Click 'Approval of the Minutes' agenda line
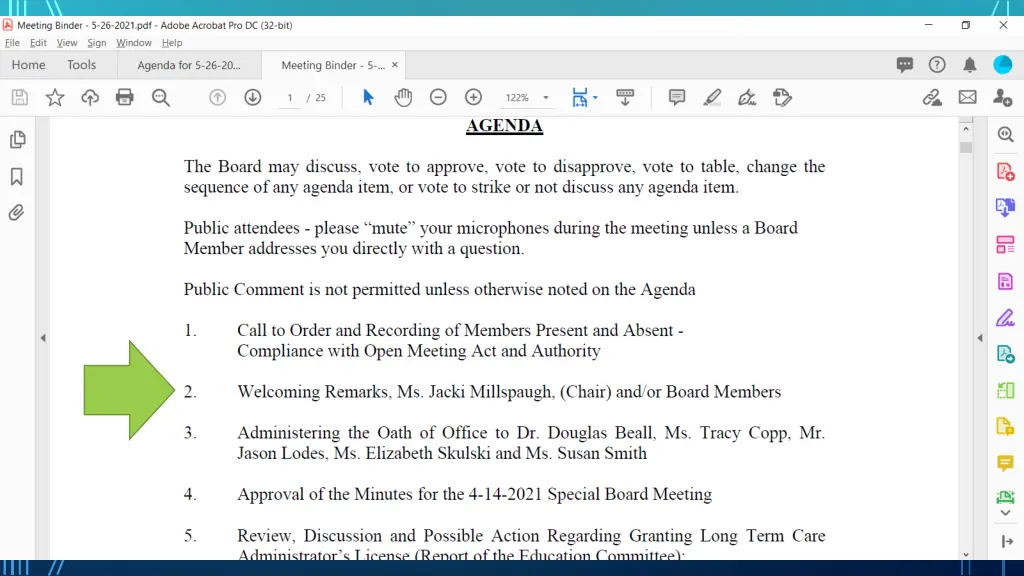 click(x=474, y=494)
